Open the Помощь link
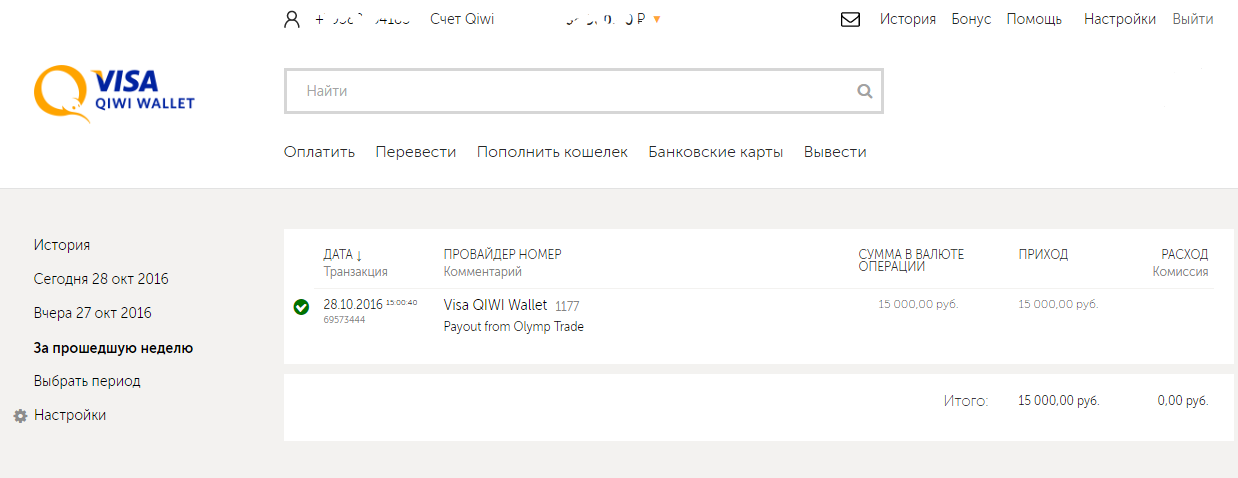This screenshot has width=1238, height=478. [x=1034, y=19]
